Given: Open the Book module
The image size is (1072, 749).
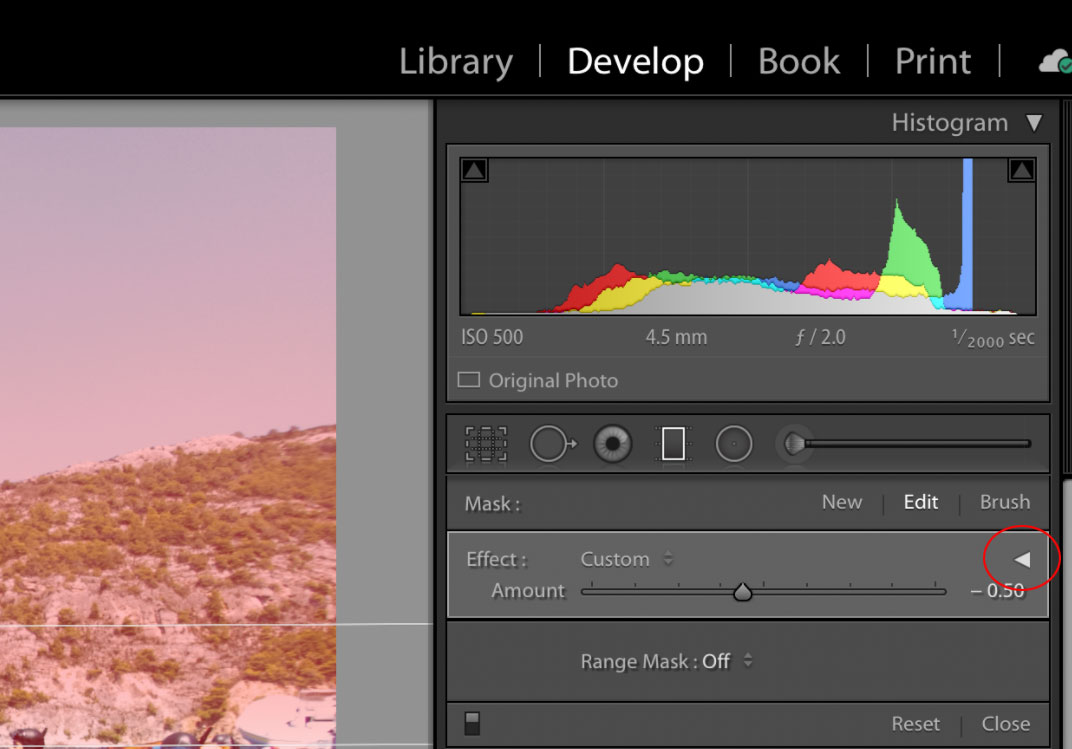Looking at the screenshot, I should pyautogui.click(x=798, y=61).
